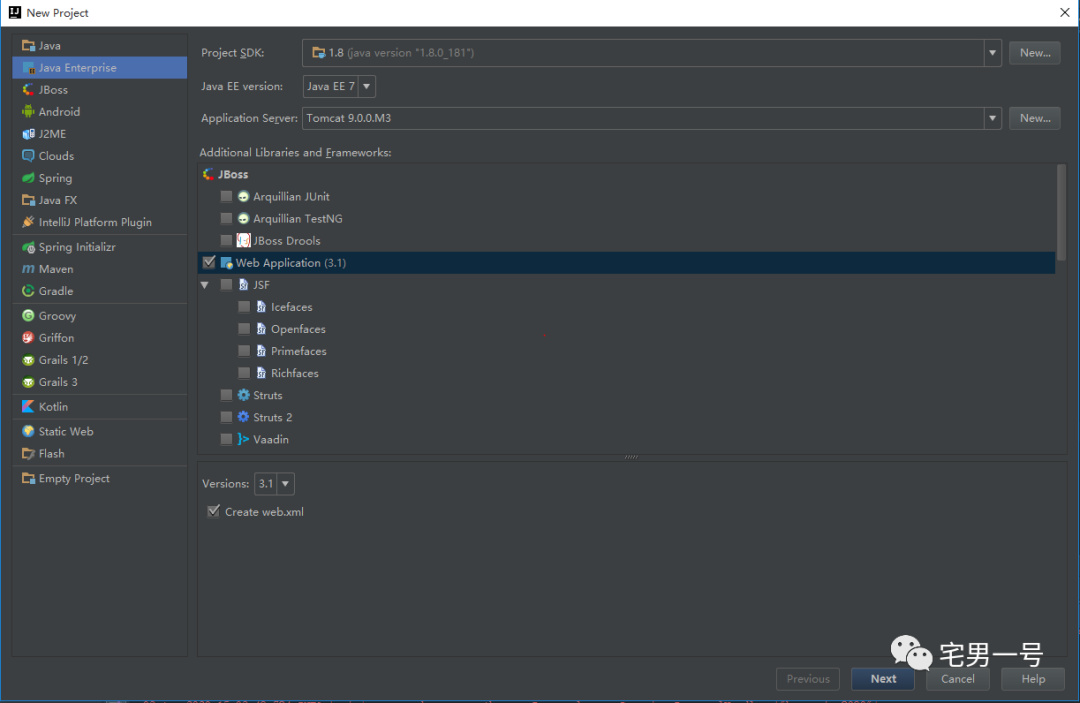
Task: Select the Grails 1/2 icon
Action: tap(28, 359)
